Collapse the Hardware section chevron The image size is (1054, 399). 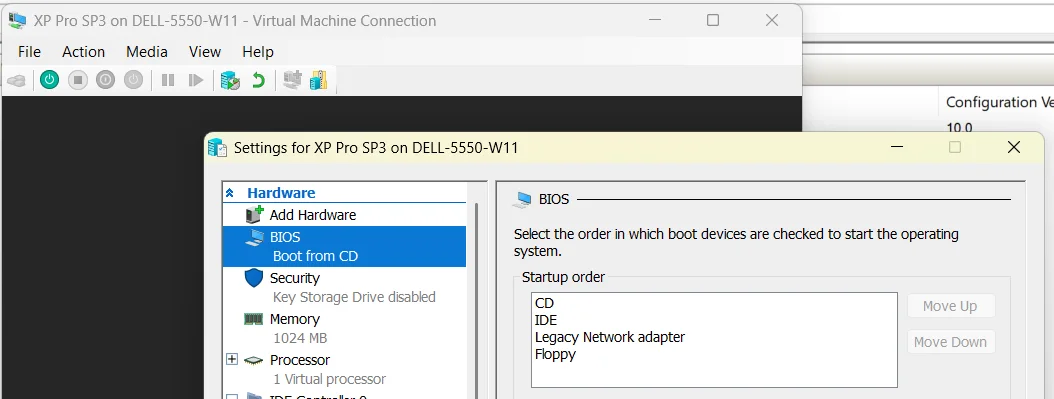click(x=230, y=193)
